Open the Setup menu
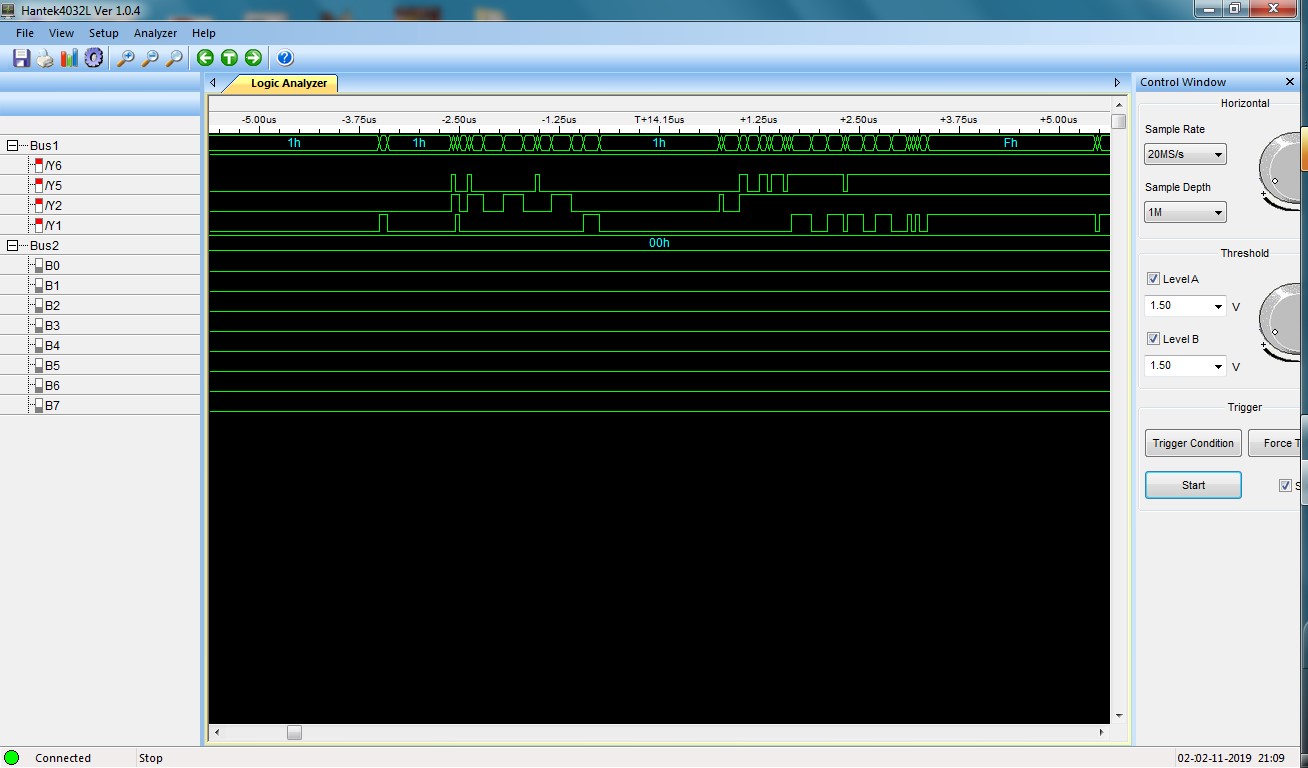1308x768 pixels. pyautogui.click(x=103, y=33)
